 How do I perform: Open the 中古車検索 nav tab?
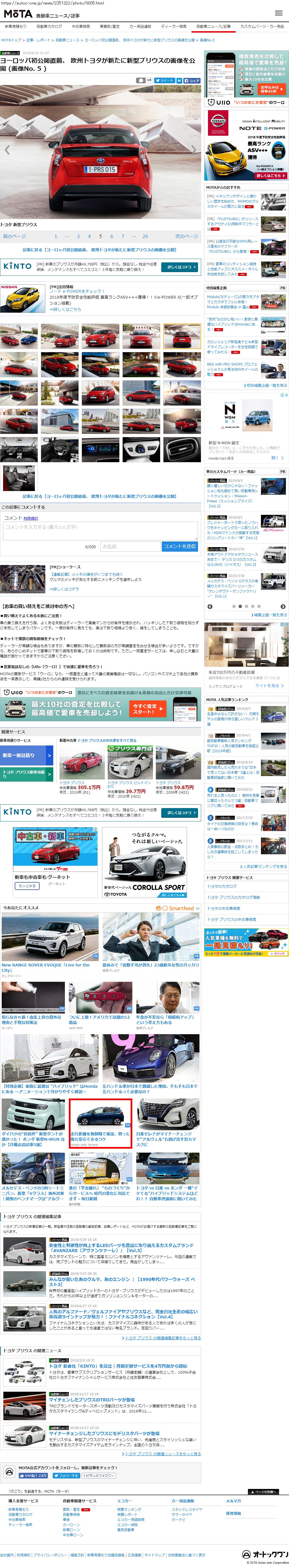pos(81,27)
